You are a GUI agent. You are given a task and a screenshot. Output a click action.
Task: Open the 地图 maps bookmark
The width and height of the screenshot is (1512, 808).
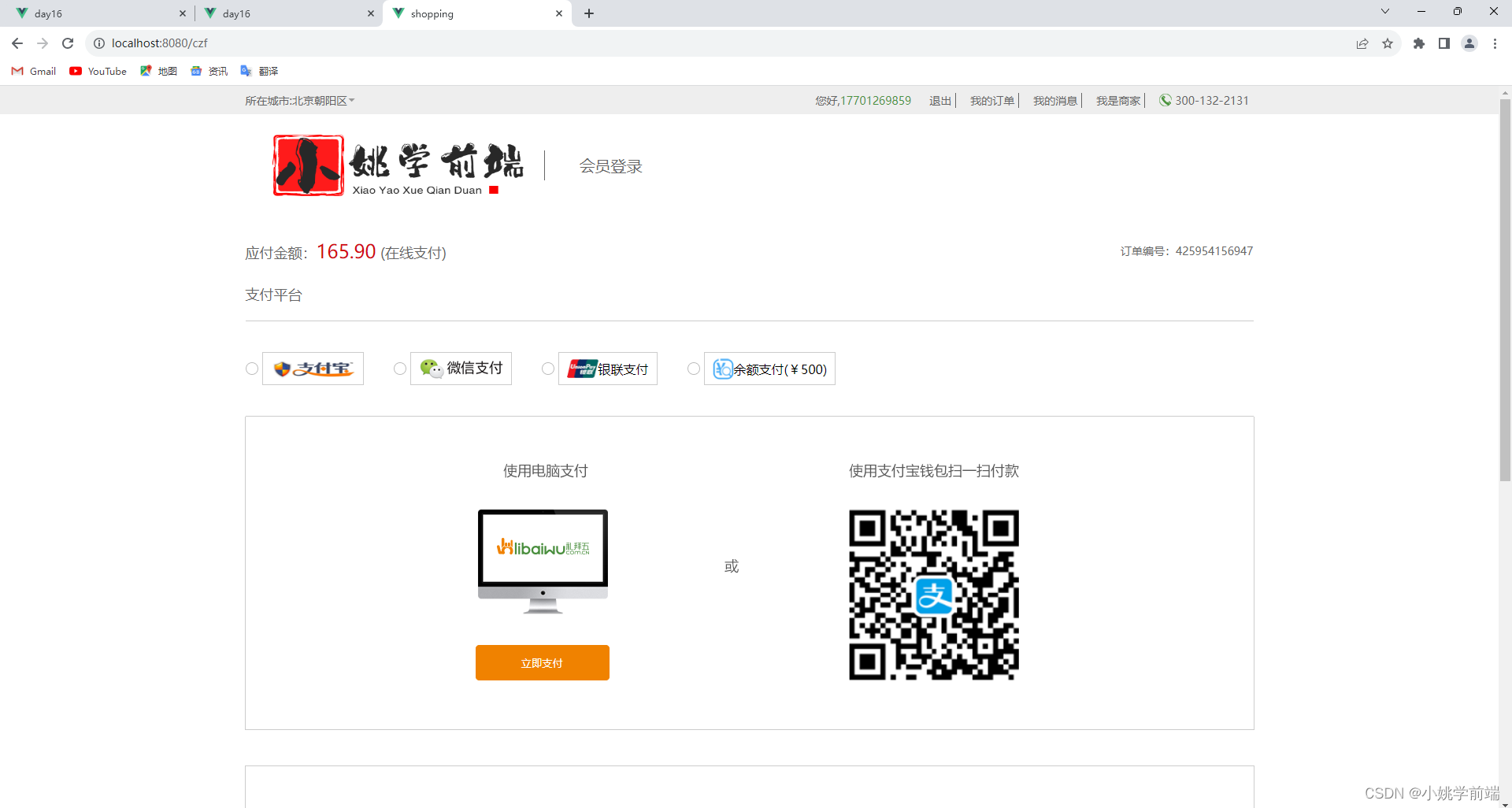point(158,71)
